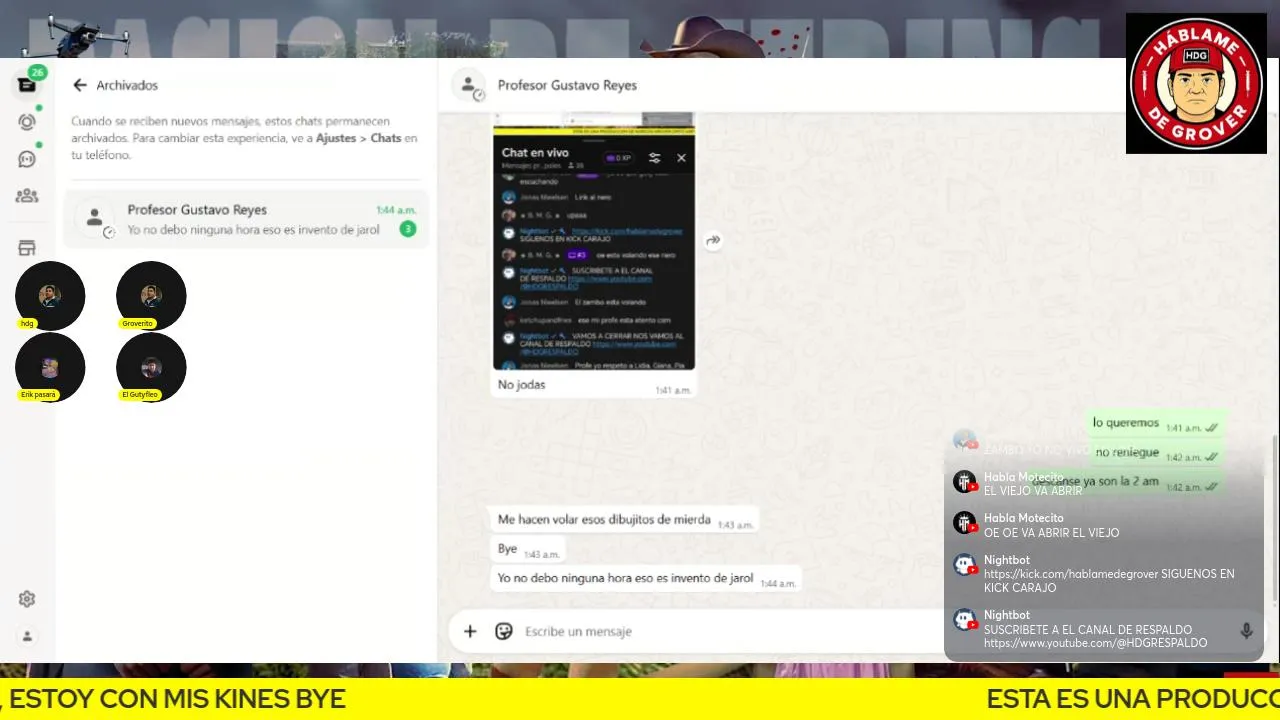Select the Erik pasará participant avatar
This screenshot has height=720, width=1280.
pyautogui.click(x=50, y=367)
